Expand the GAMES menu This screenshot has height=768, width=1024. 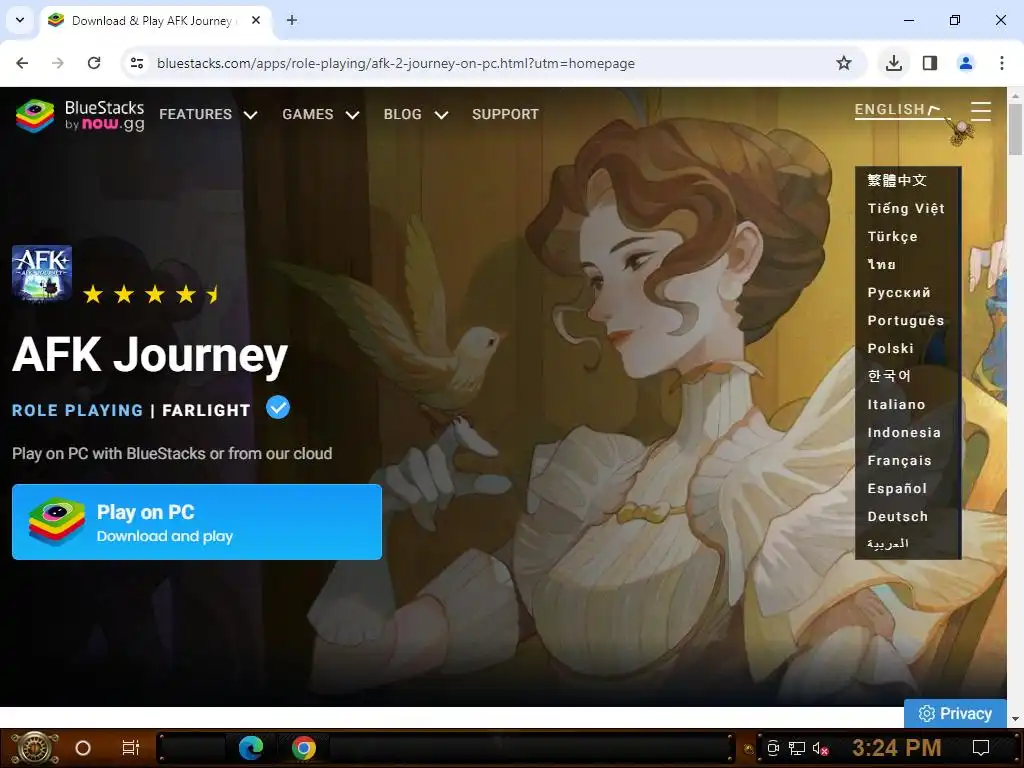[321, 114]
